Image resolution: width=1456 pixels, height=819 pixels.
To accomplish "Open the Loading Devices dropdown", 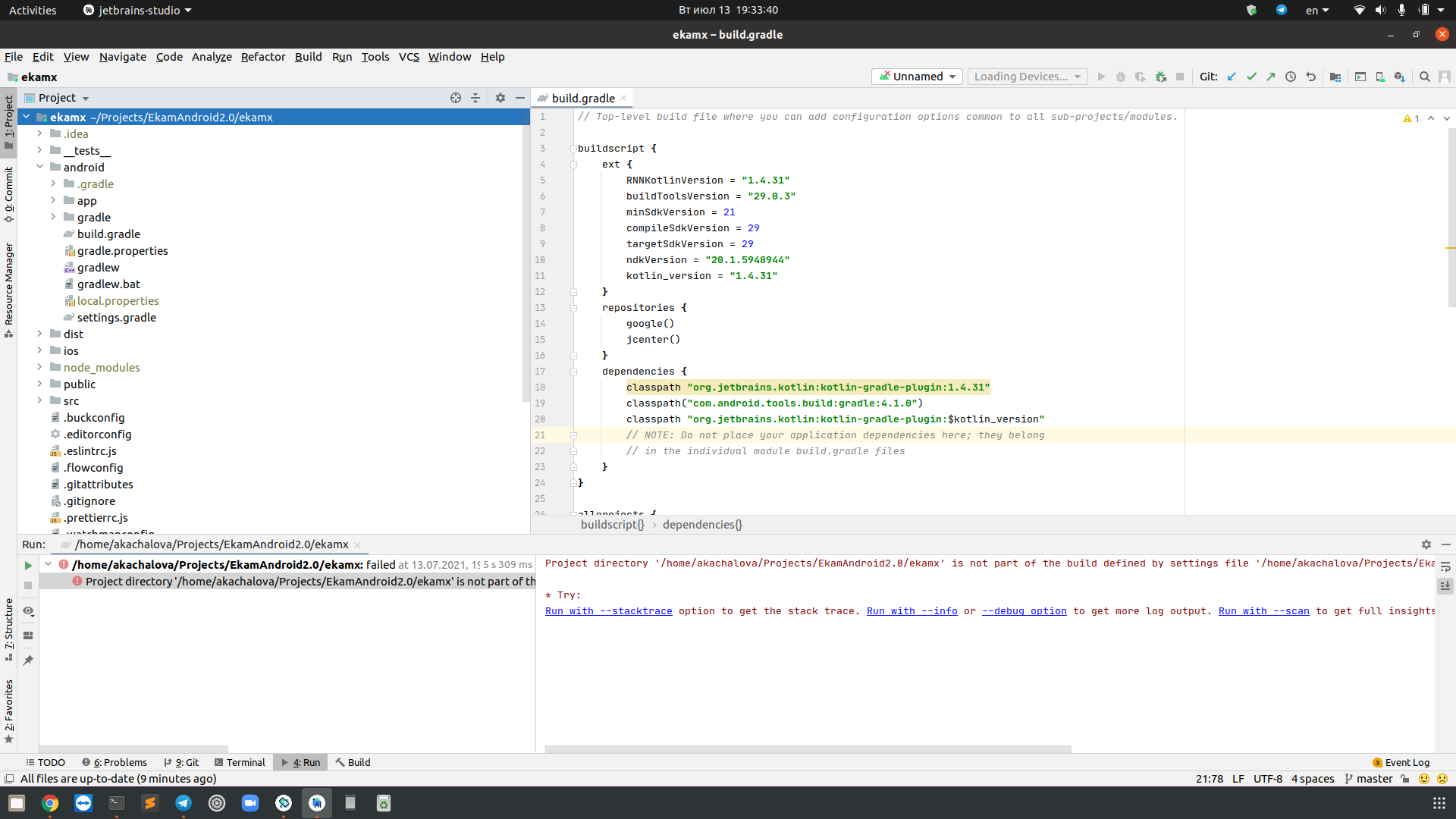I will pos(1028,77).
